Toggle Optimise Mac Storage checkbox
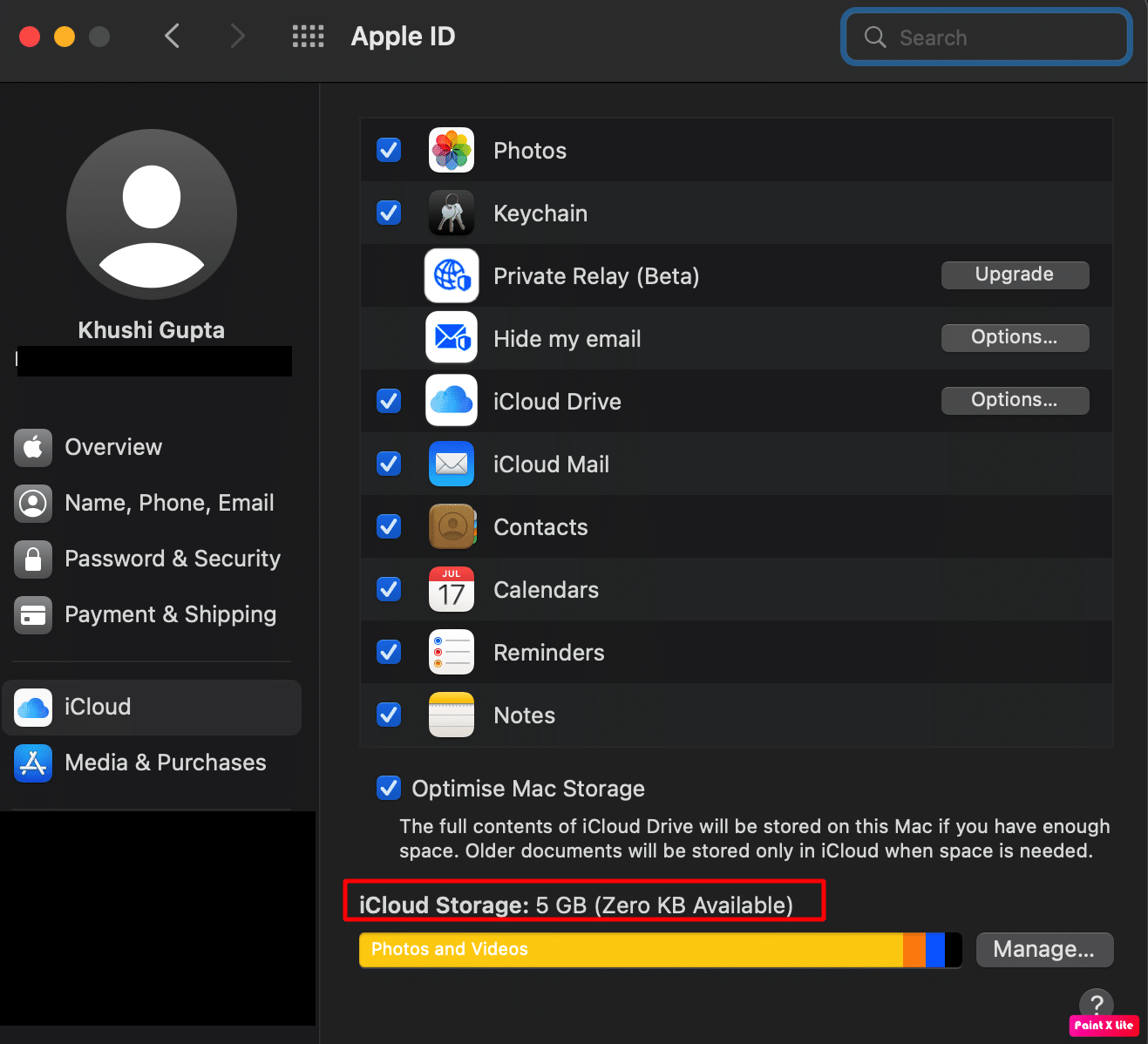Image resolution: width=1148 pixels, height=1044 pixels. [x=389, y=788]
